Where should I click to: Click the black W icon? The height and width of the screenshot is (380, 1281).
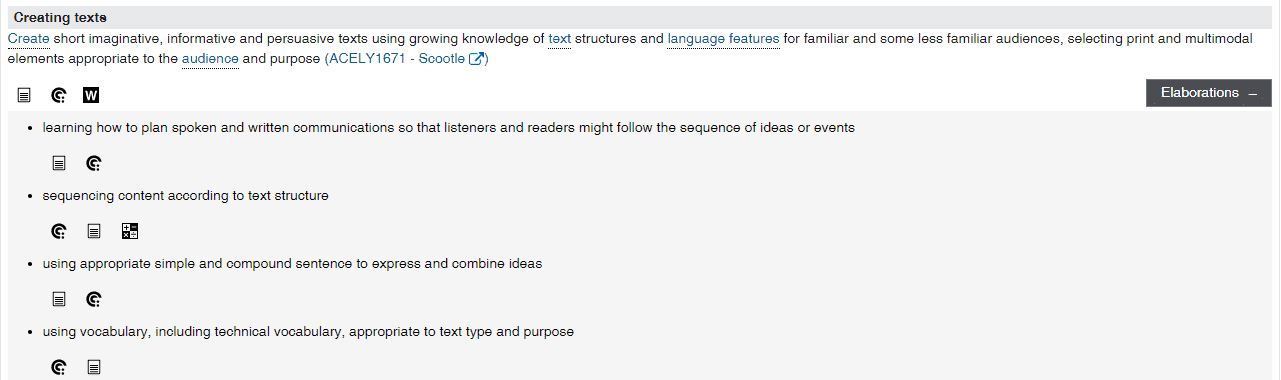click(91, 95)
